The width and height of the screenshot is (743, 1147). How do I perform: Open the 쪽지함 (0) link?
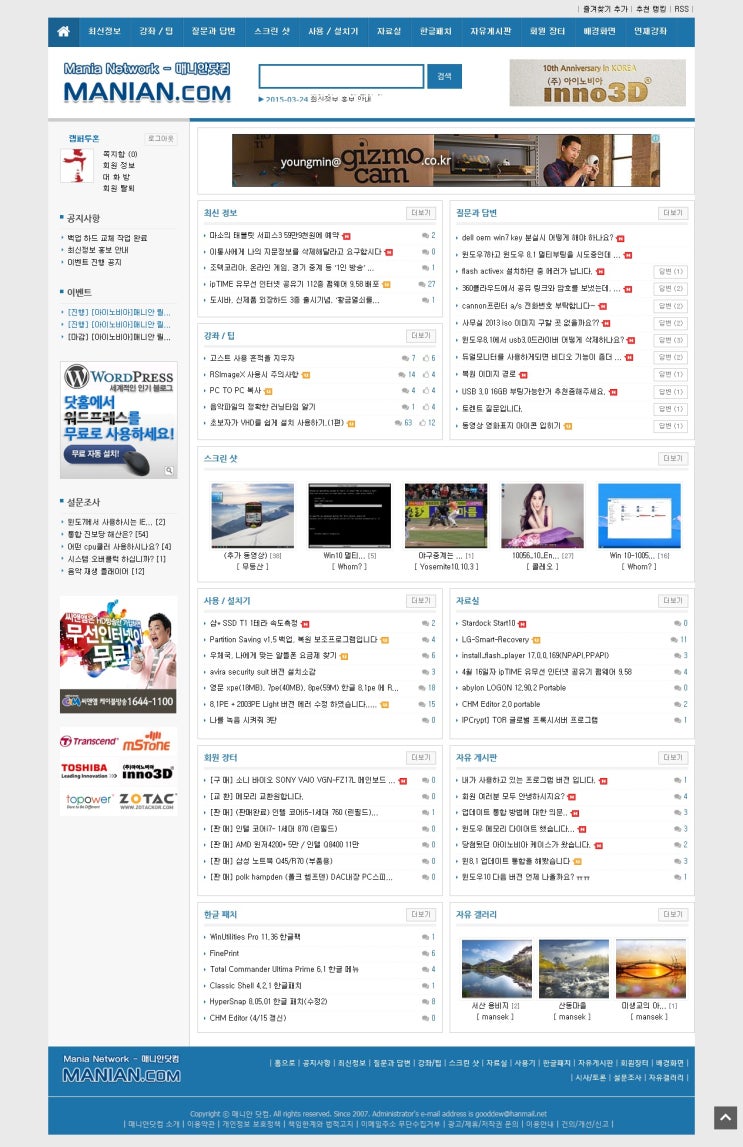click(x=120, y=154)
